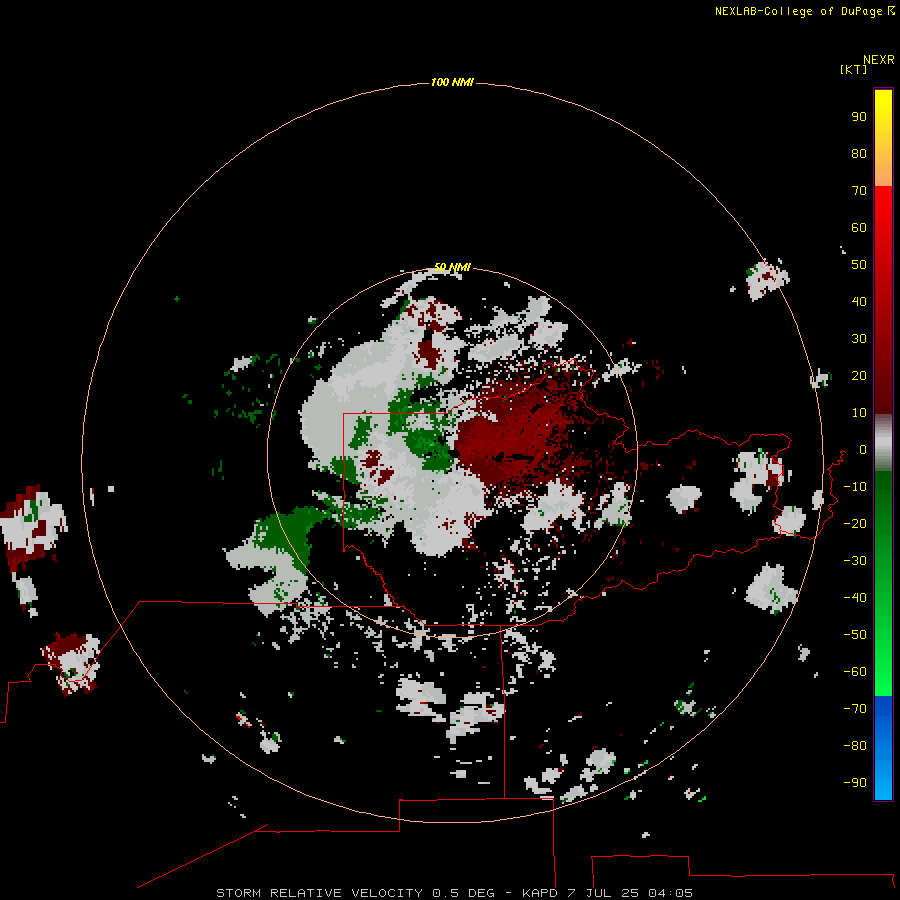Click the -70 value on the velocity scale

pos(855,708)
